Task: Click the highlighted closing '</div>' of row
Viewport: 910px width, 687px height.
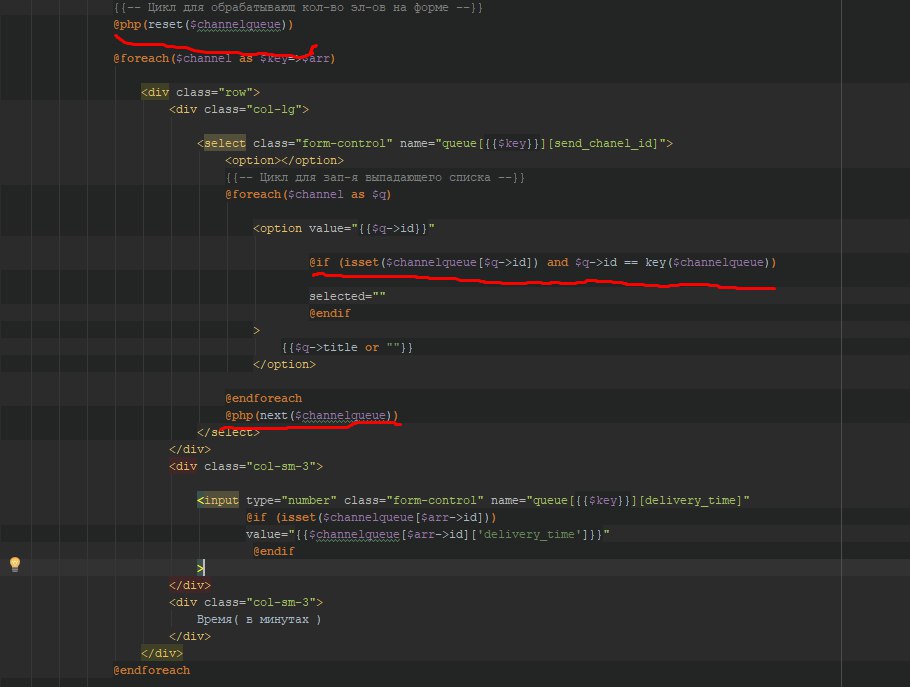Action: tap(161, 653)
